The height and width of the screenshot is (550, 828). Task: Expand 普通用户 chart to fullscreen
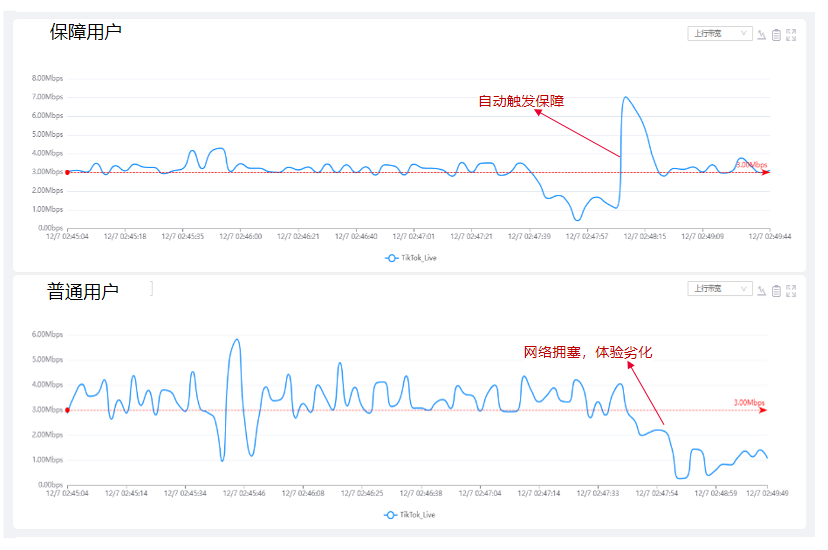[x=791, y=290]
